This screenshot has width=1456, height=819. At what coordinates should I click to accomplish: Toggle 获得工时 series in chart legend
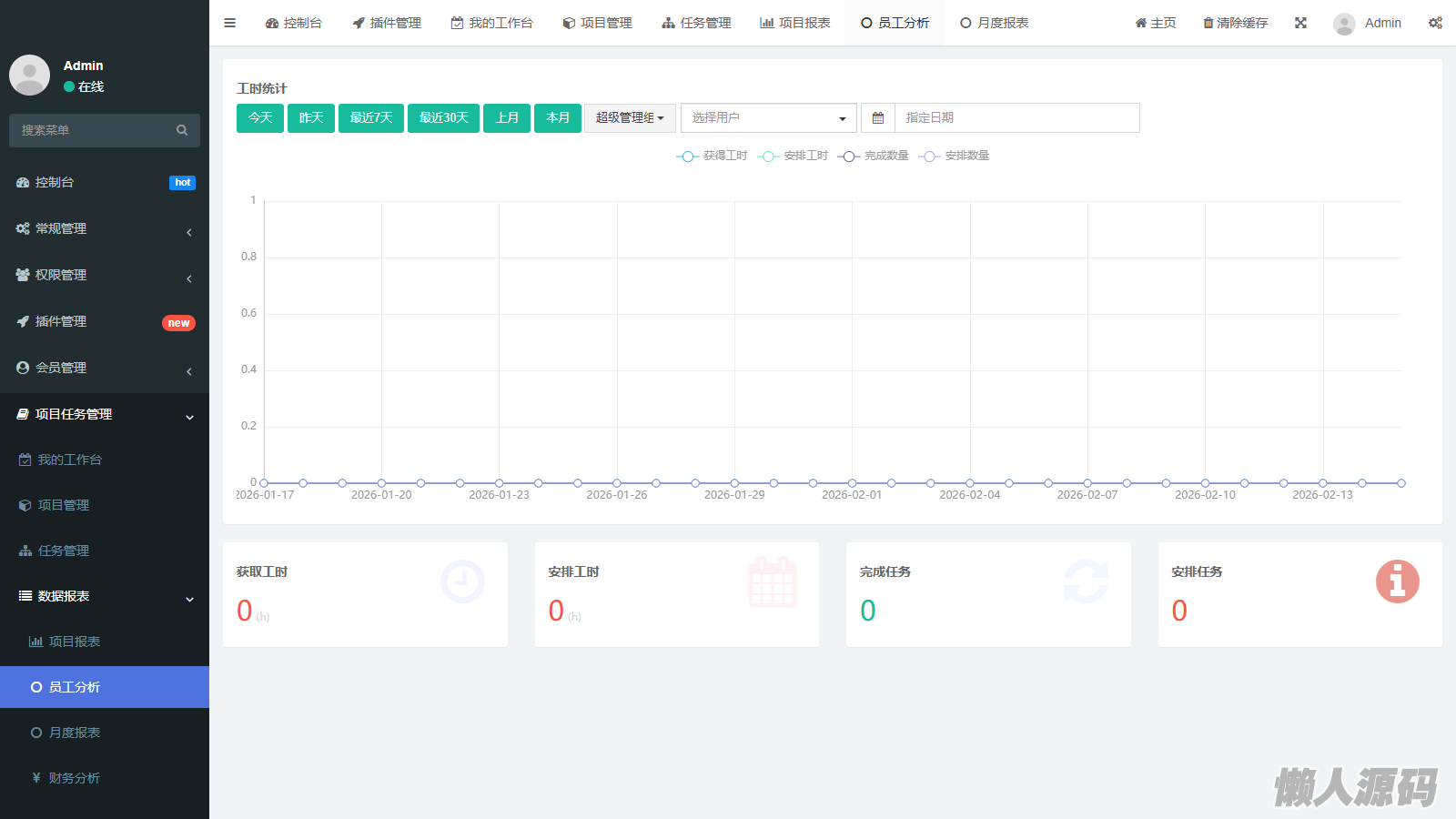click(x=712, y=156)
